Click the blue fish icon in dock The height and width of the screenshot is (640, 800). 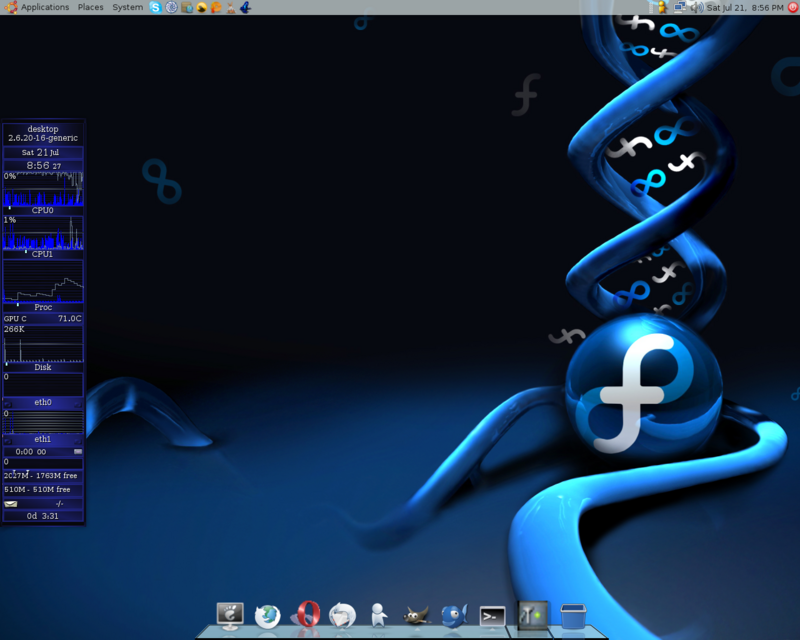tap(454, 615)
